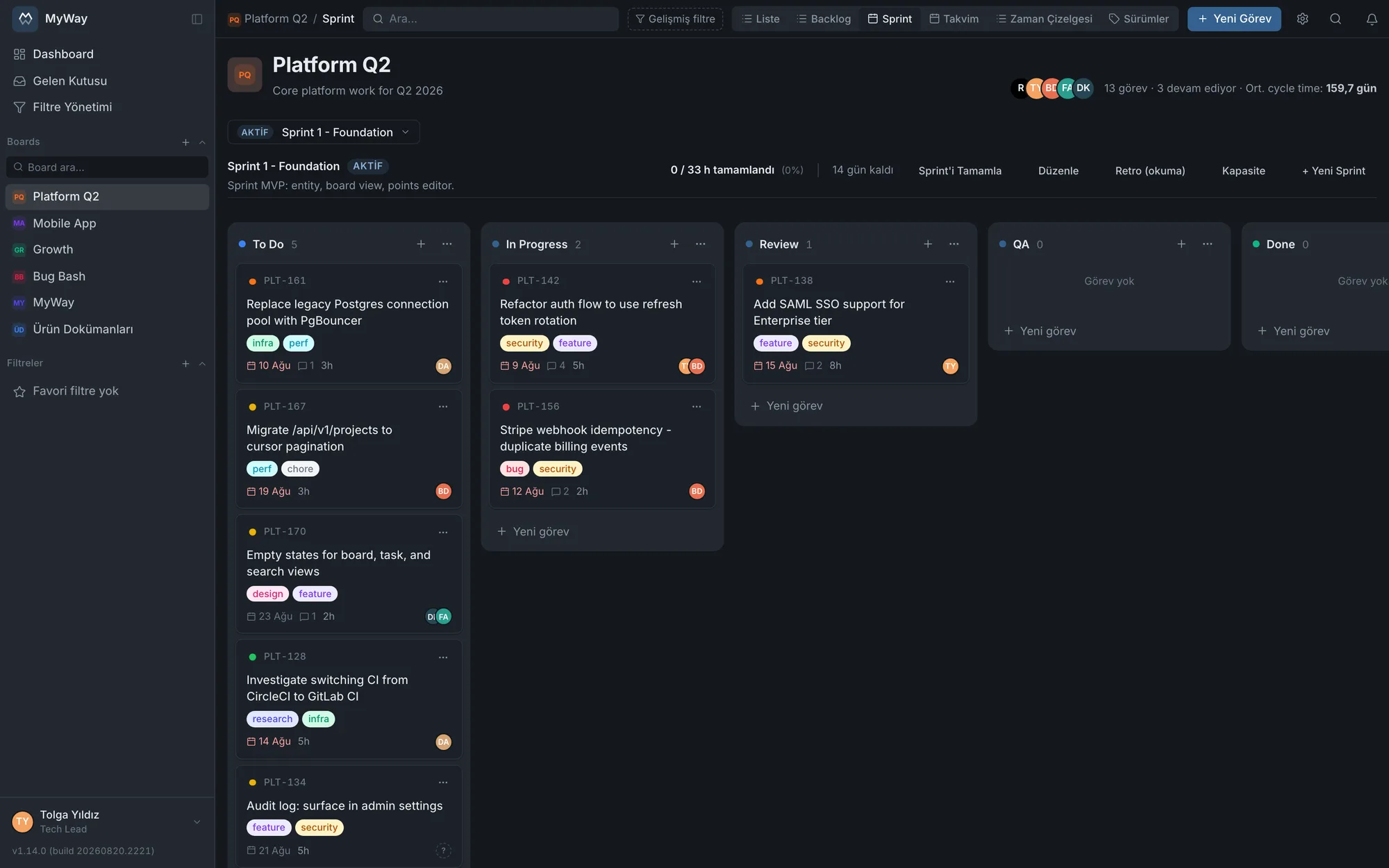Add task to Review column plus
Screen dimensions: 1389x868
[x=928, y=244]
